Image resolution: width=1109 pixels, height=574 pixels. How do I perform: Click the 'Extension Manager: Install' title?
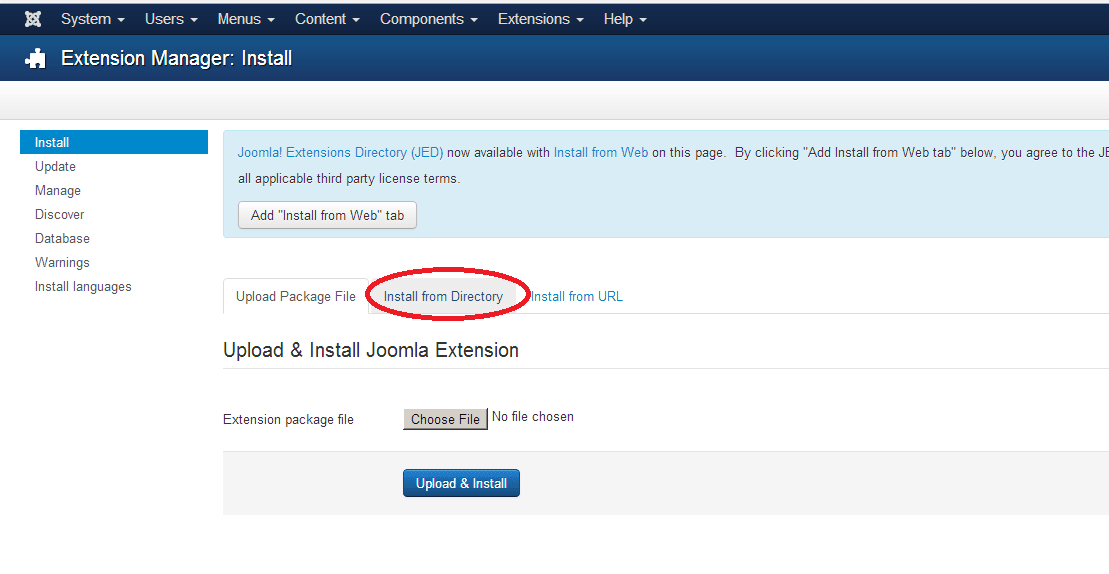click(x=177, y=58)
